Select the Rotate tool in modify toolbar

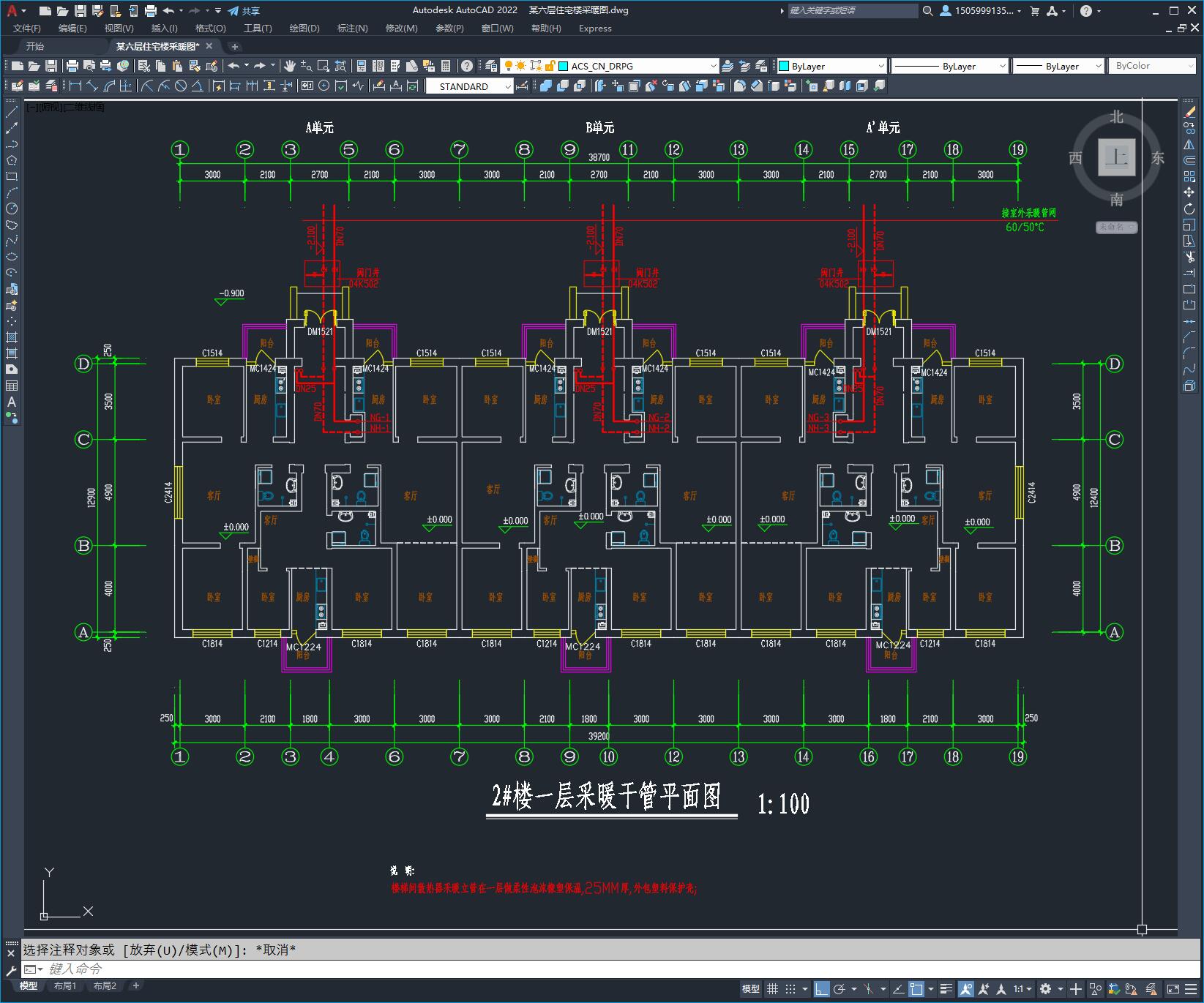click(1189, 209)
